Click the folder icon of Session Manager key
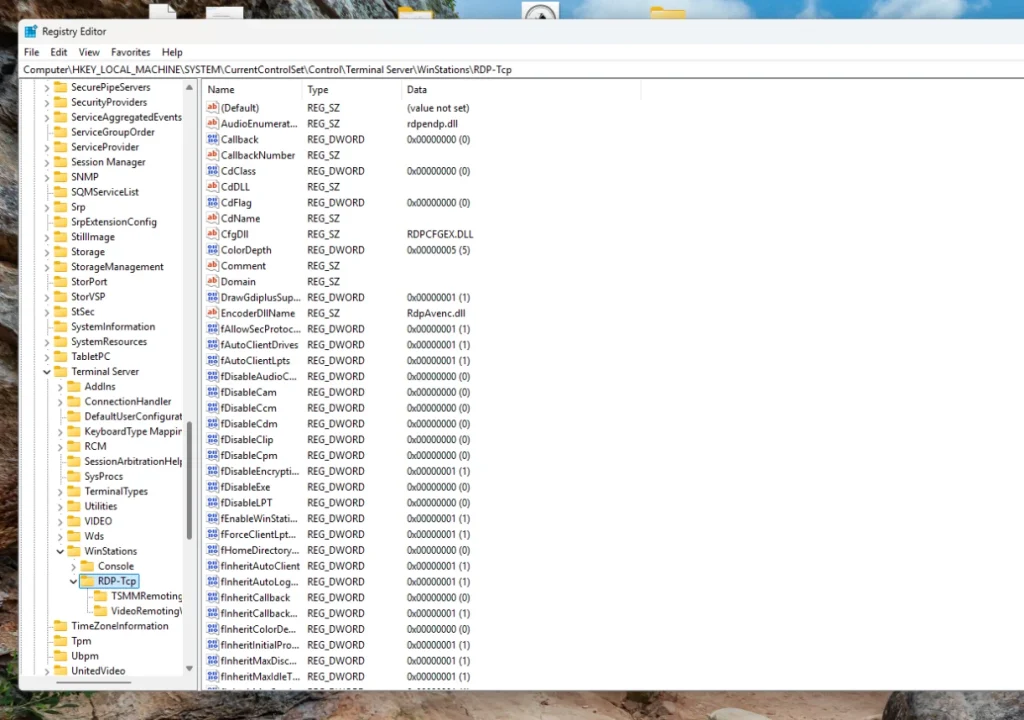This screenshot has height=720, width=1024. tap(61, 161)
